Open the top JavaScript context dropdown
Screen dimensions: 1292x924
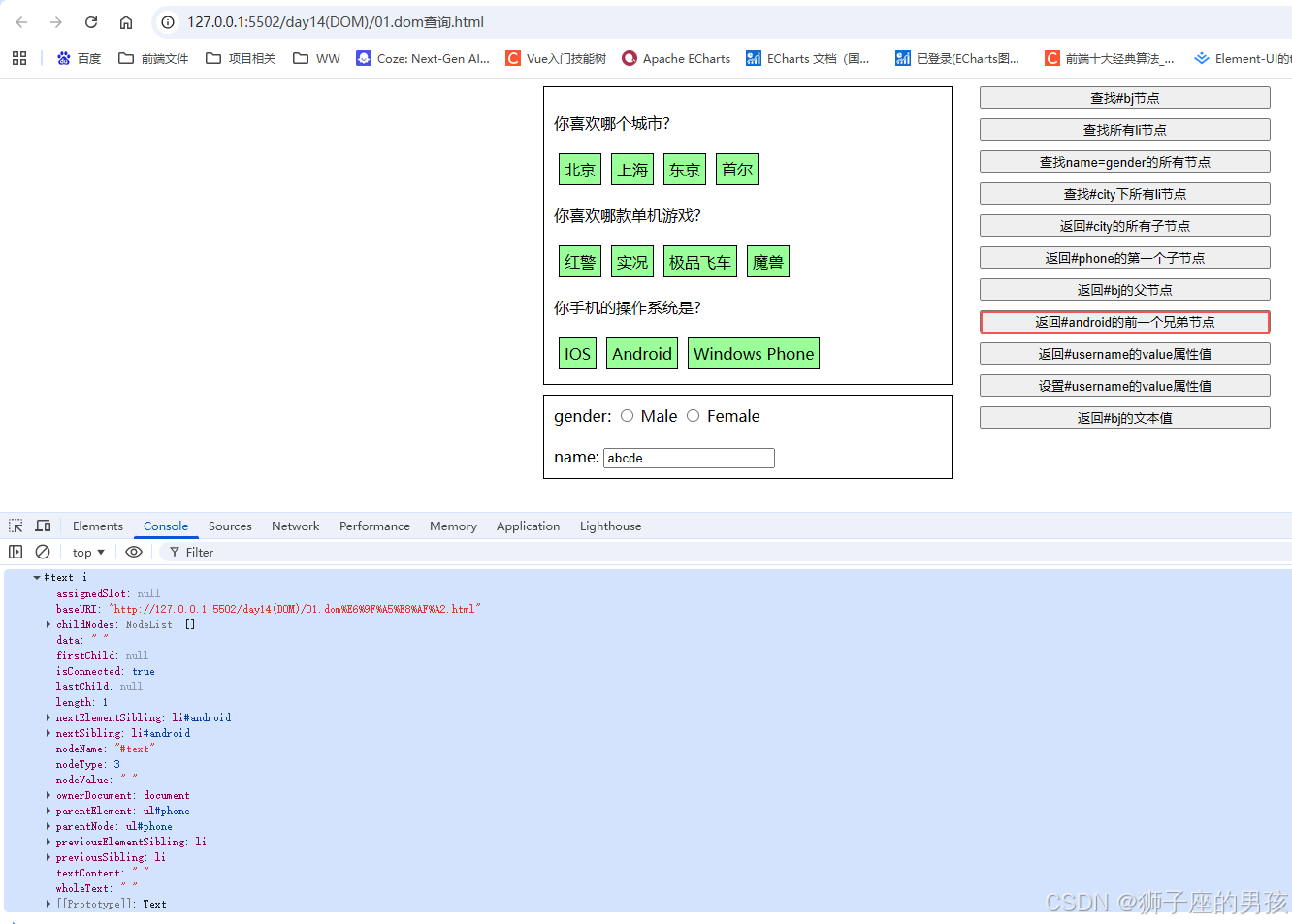point(88,552)
